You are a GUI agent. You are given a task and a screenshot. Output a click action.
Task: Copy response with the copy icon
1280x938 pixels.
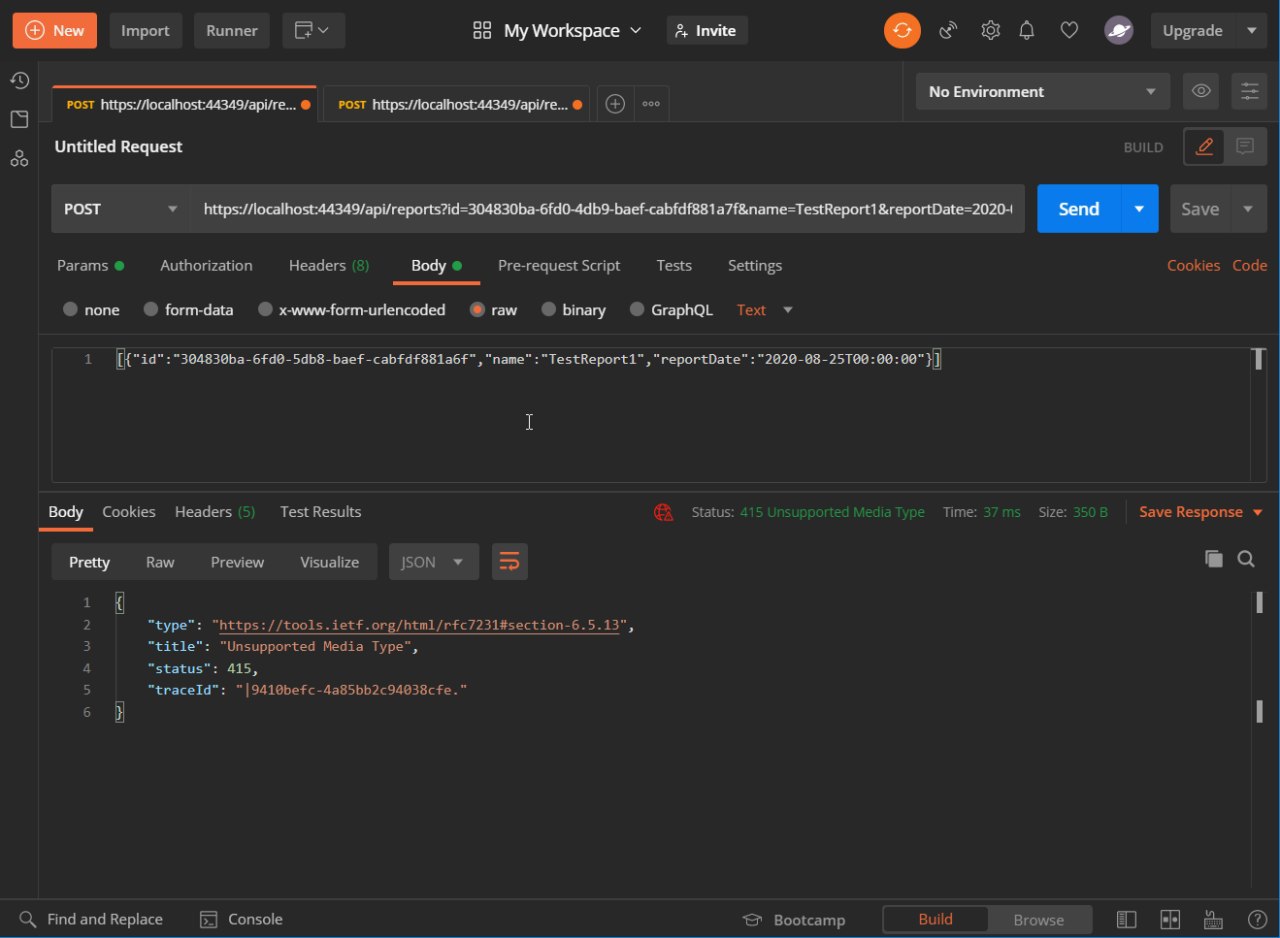pos(1213,559)
